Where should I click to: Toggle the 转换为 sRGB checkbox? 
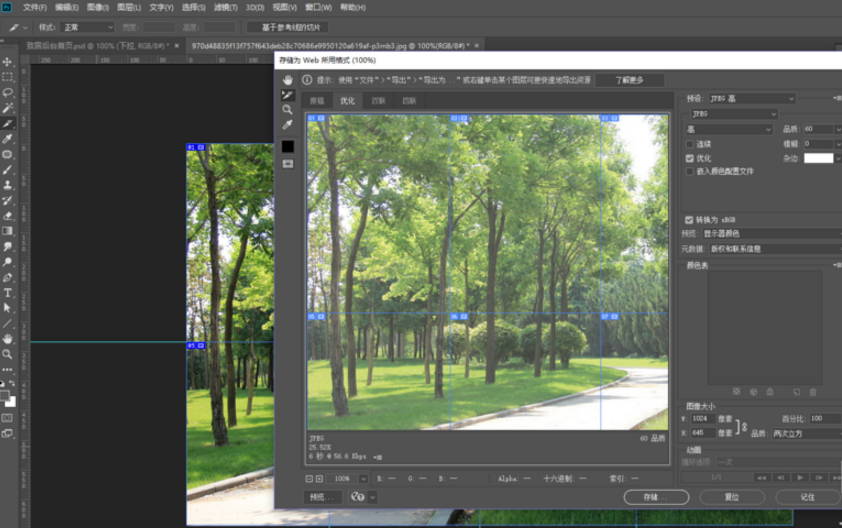click(x=689, y=220)
